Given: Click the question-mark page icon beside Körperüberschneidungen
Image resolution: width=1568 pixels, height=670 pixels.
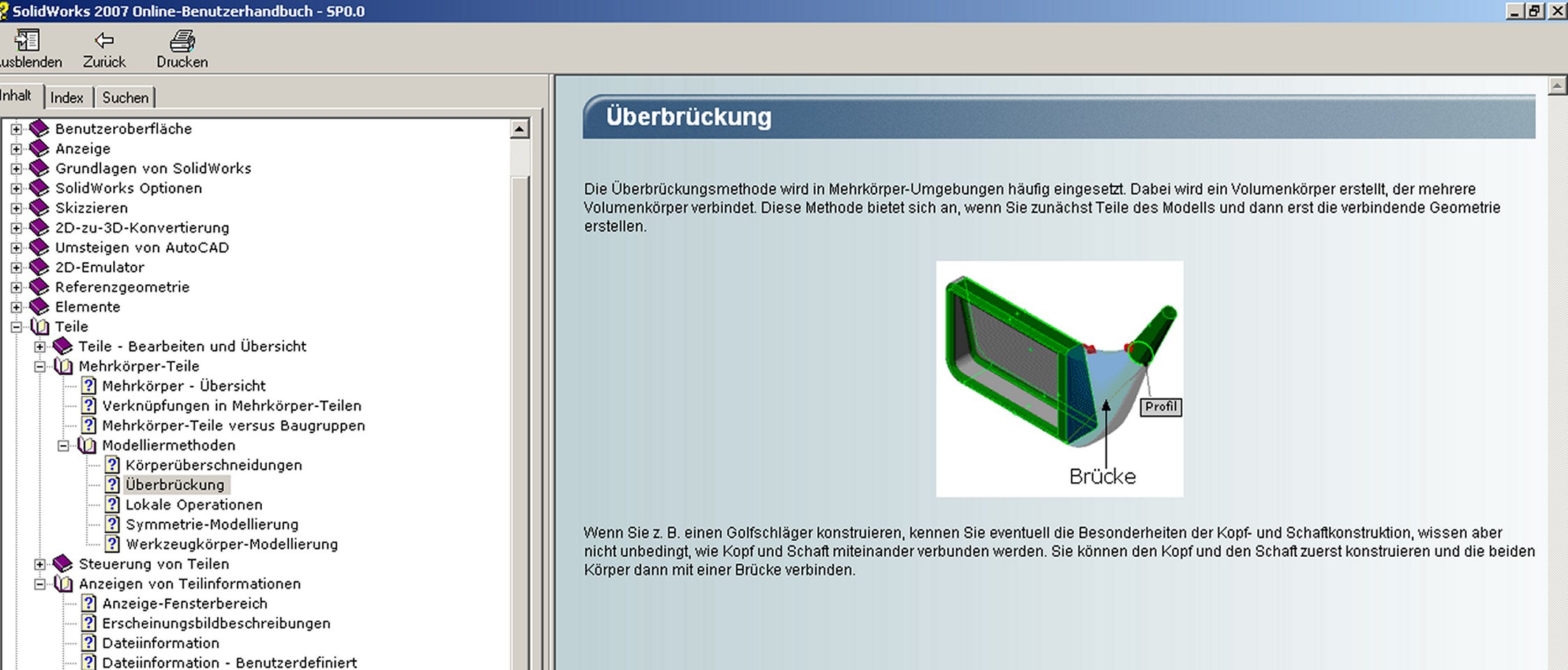Looking at the screenshot, I should coord(112,465).
